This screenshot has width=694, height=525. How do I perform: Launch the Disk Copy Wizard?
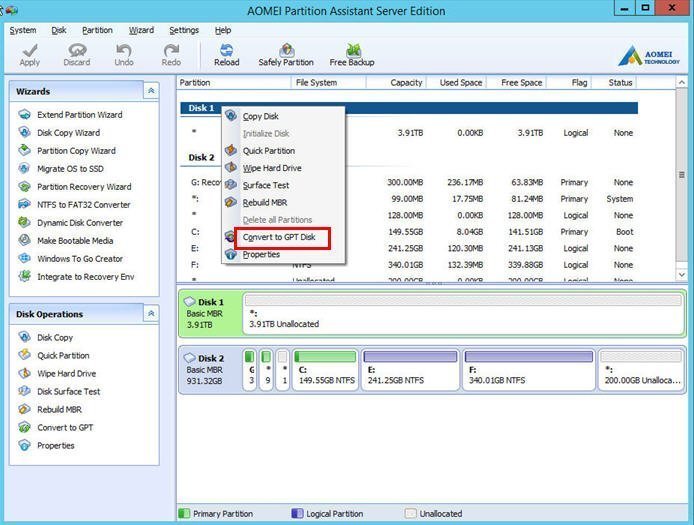[x=59, y=133]
